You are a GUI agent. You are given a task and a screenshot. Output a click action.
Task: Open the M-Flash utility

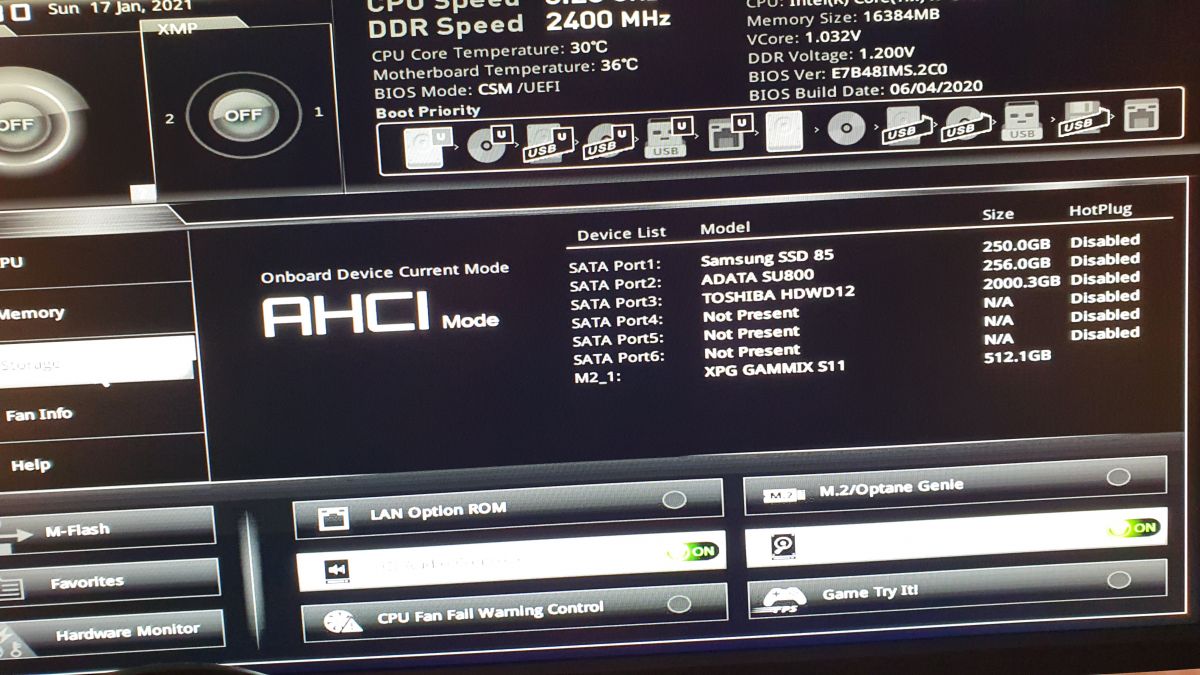click(107, 531)
